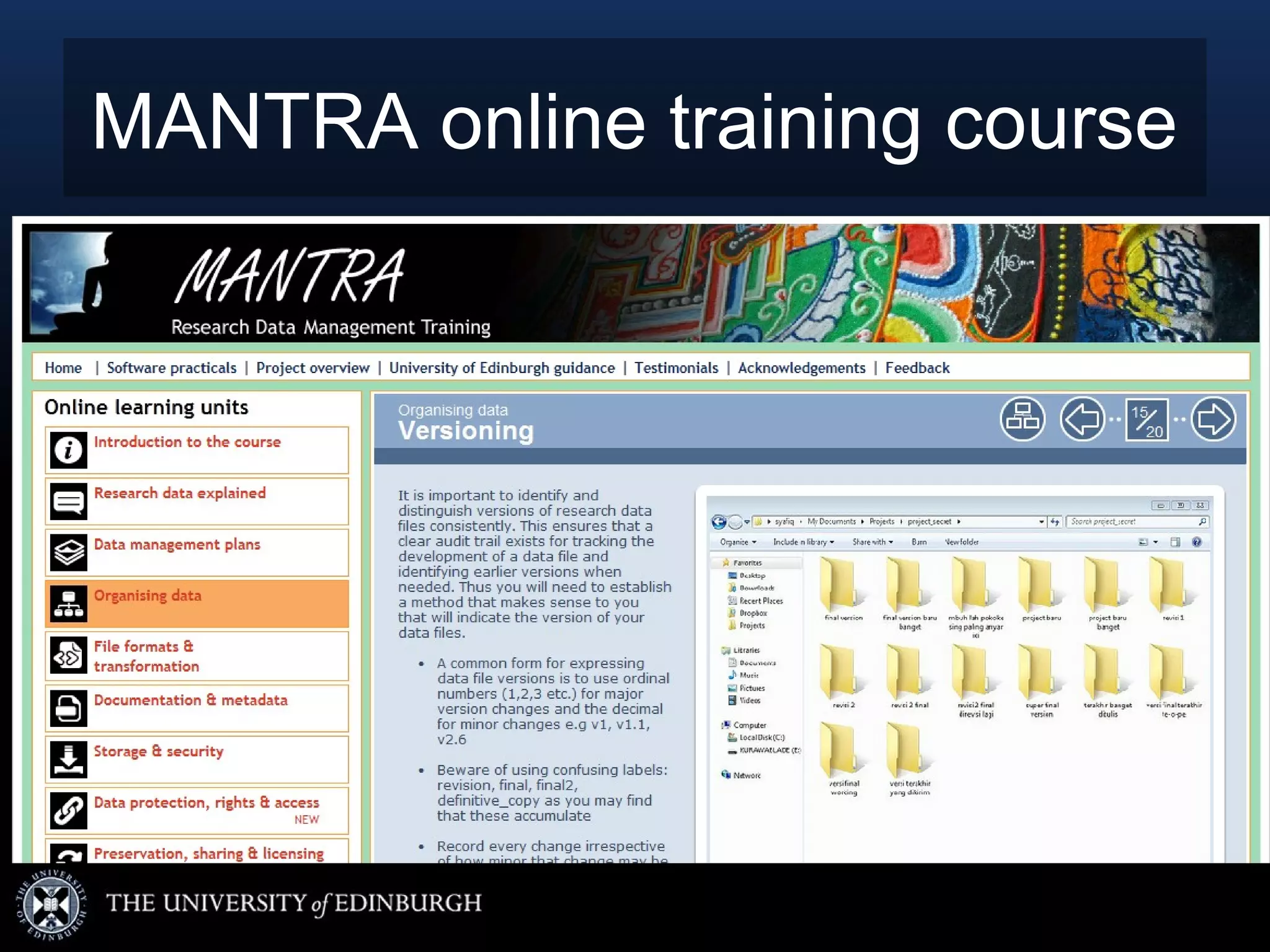
Task: Go to next page with right arrow
Action: click(1214, 420)
